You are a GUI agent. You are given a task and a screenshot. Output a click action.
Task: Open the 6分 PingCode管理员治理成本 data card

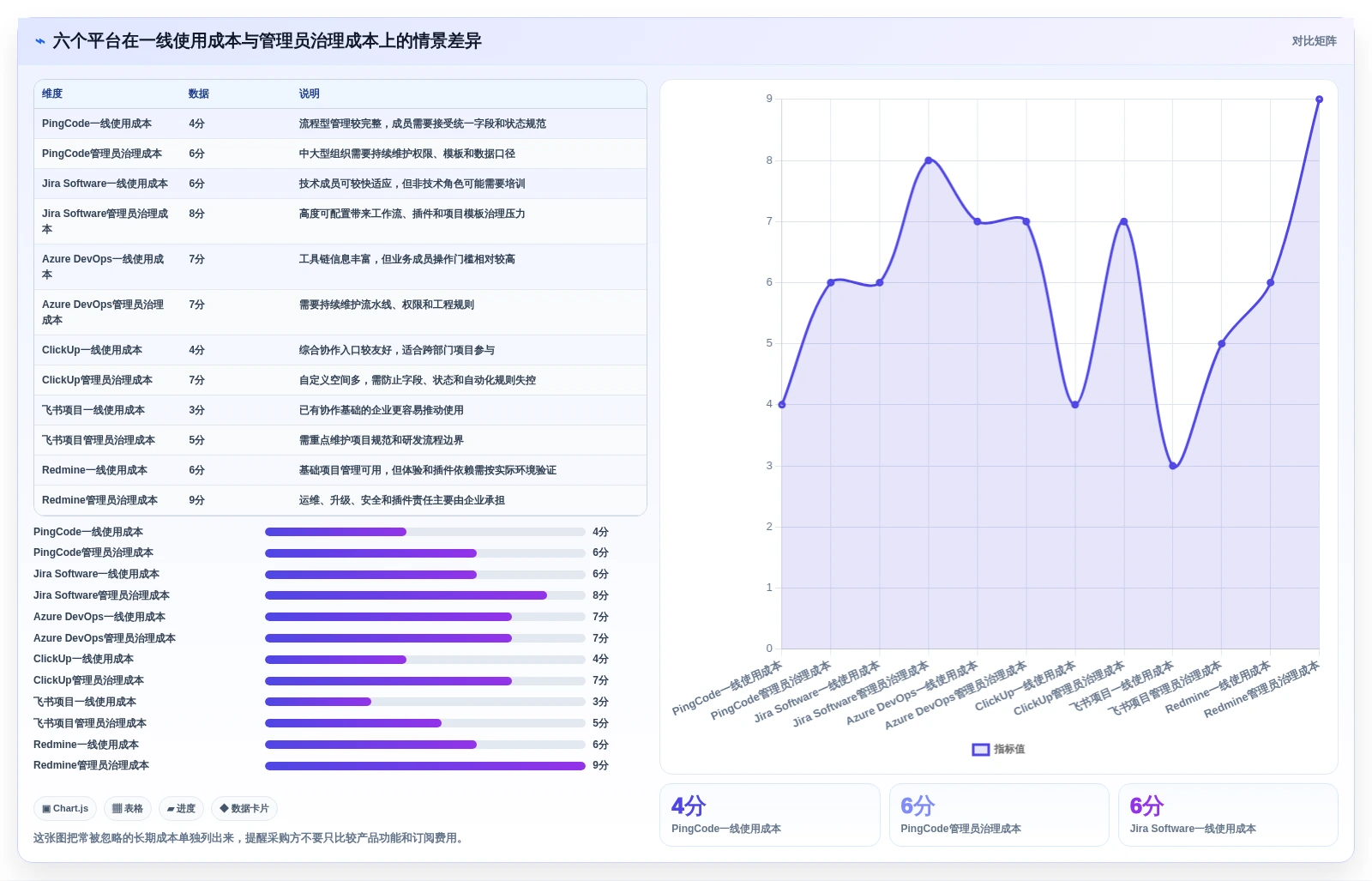(x=999, y=815)
